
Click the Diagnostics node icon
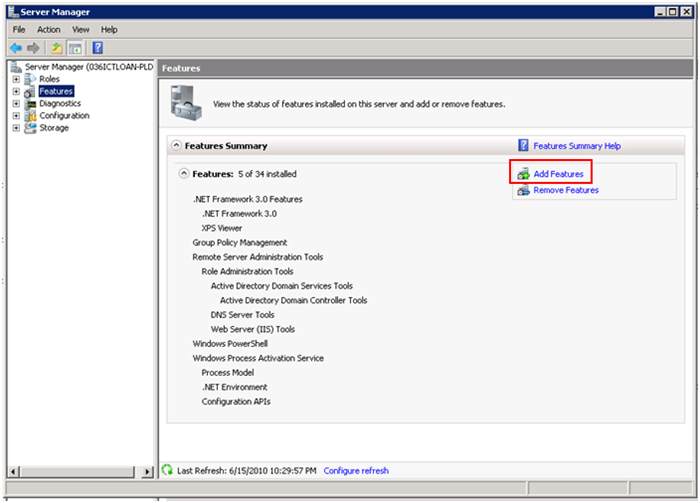point(30,104)
